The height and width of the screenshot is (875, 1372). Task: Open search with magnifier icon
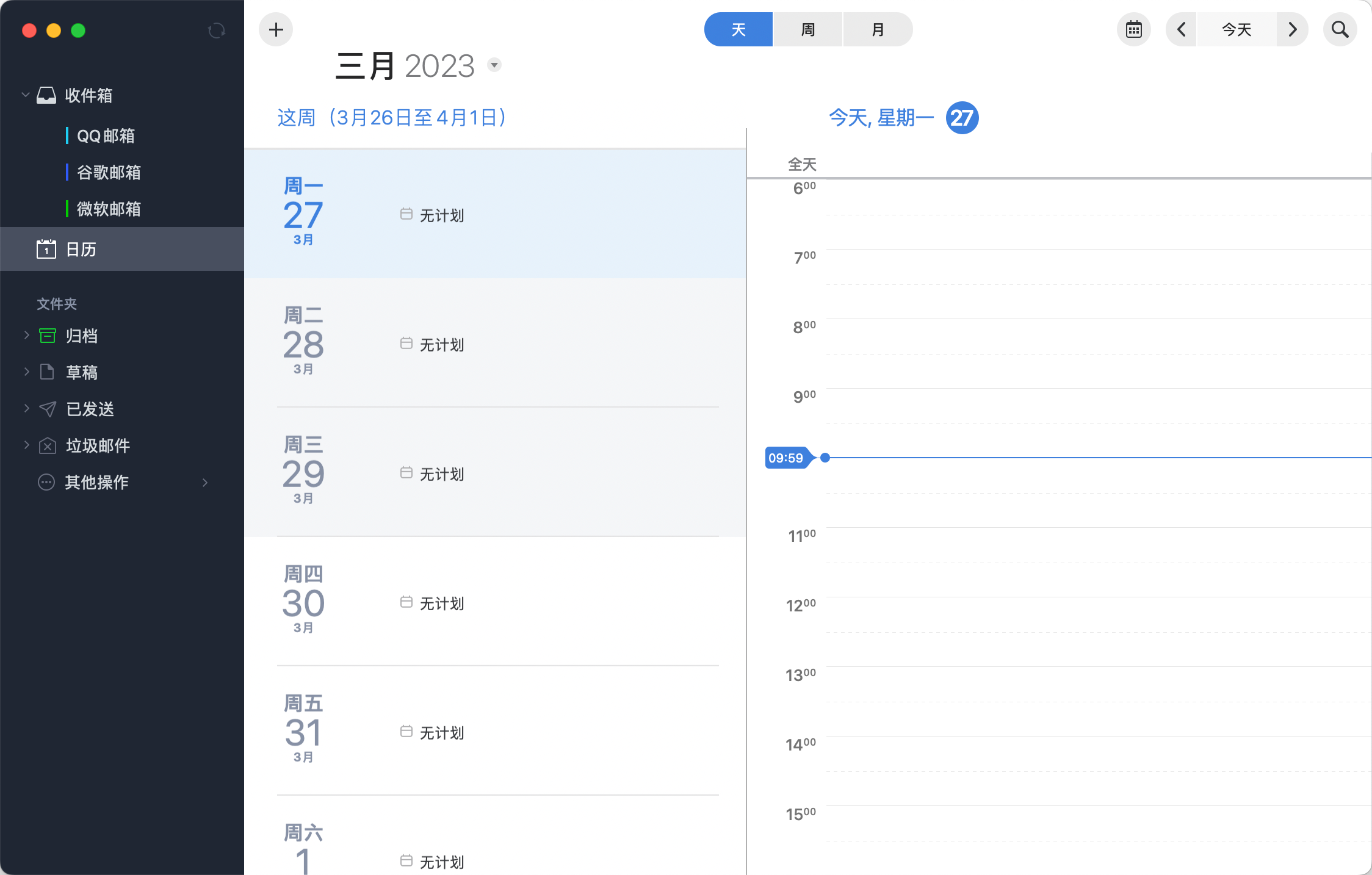click(x=1340, y=29)
